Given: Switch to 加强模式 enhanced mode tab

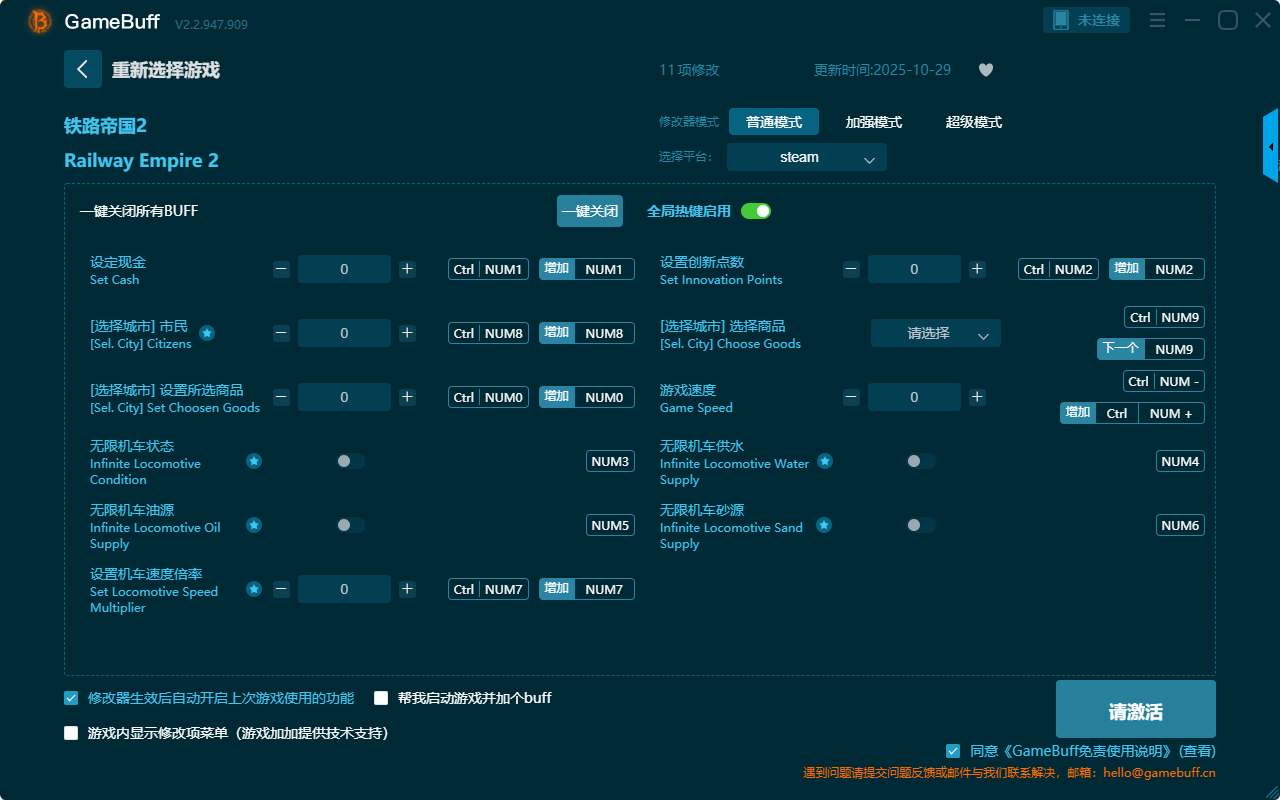Looking at the screenshot, I should tap(873, 122).
